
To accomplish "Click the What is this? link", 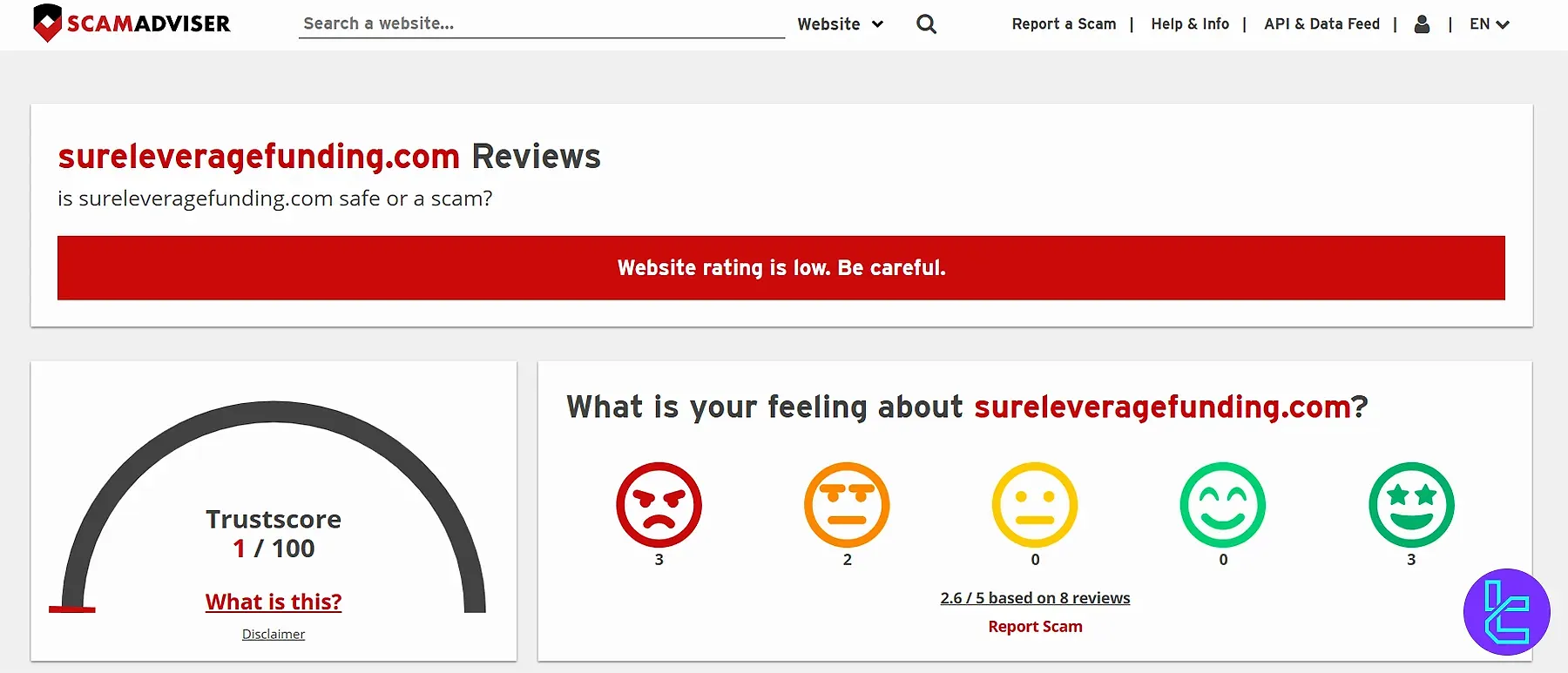I will tap(274, 602).
